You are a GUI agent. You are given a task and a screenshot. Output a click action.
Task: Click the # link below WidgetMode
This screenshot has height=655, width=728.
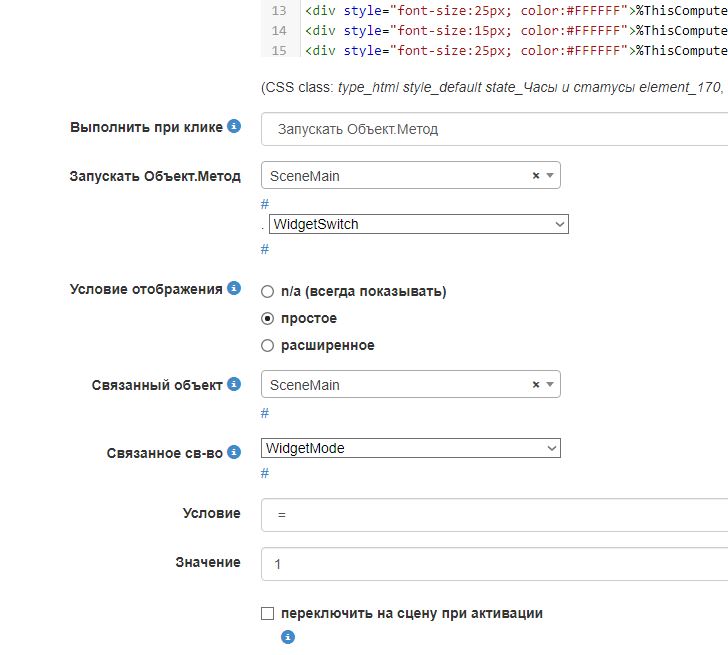click(x=265, y=474)
